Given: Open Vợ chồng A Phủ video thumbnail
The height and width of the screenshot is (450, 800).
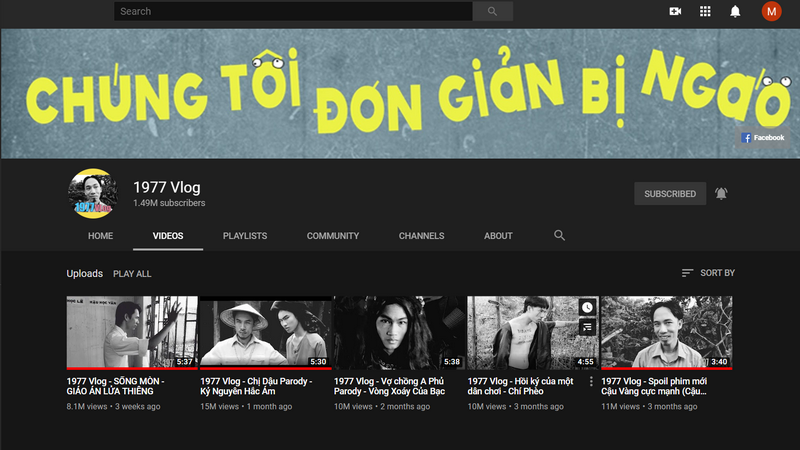Looking at the screenshot, I should 399,333.
